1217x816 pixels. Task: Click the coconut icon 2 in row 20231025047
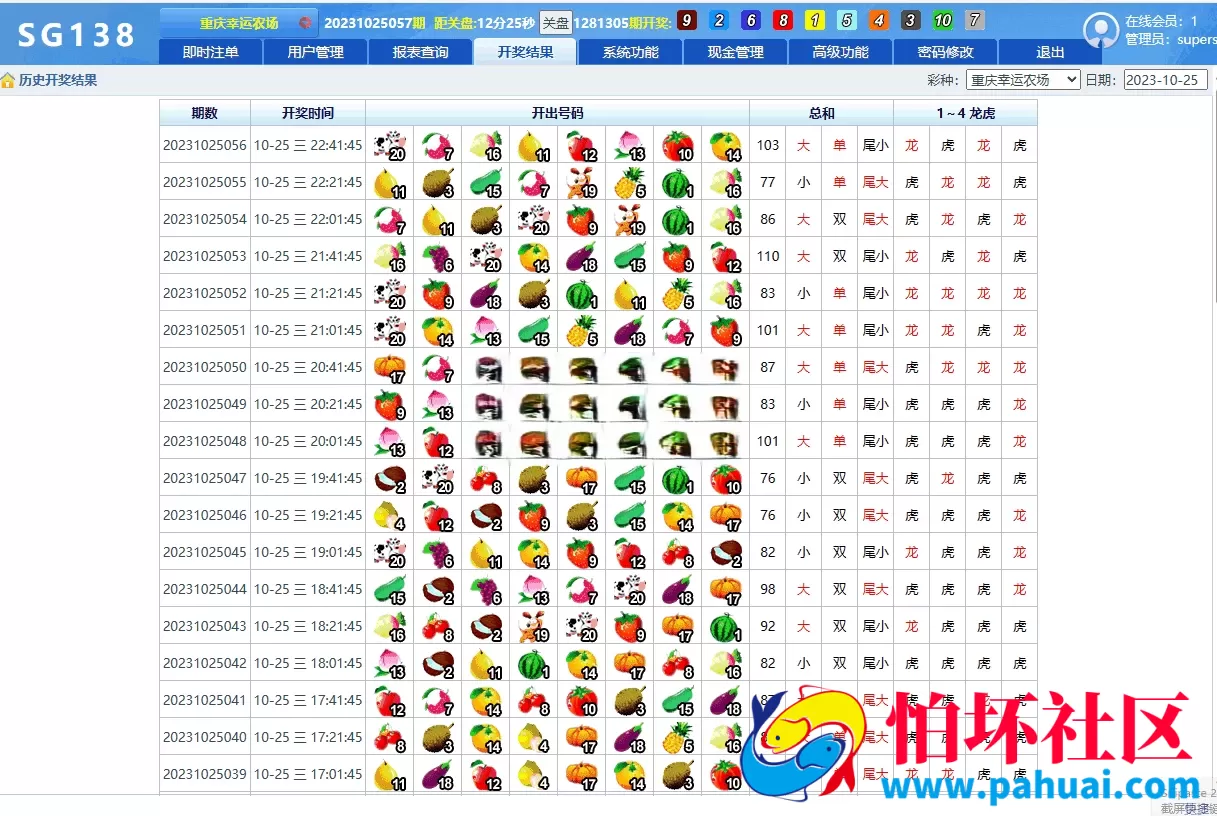click(389, 479)
